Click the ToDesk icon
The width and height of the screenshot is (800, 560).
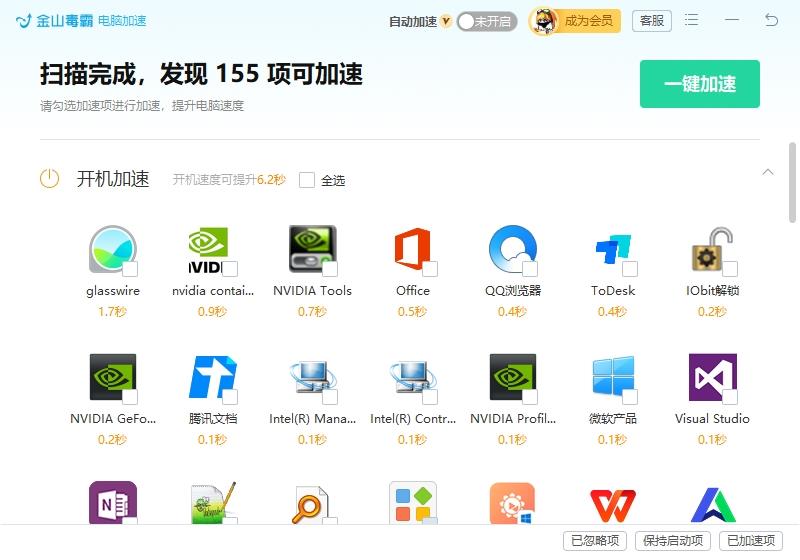(x=613, y=249)
